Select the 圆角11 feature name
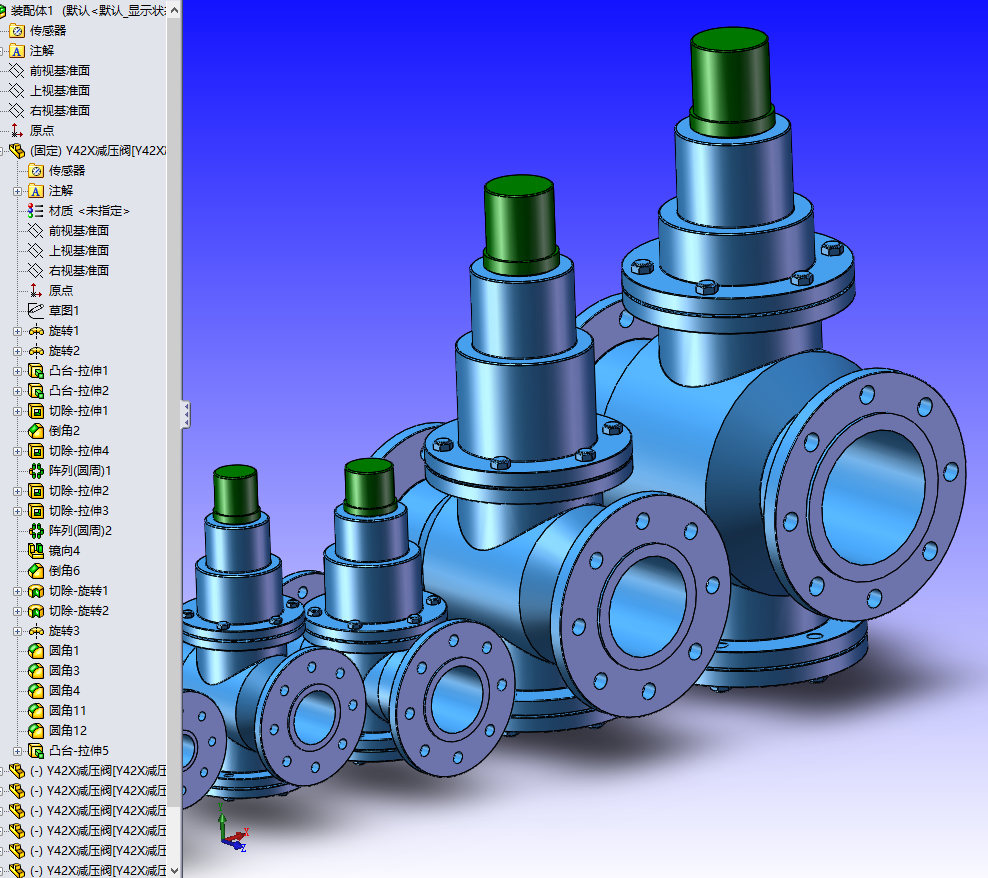 coord(67,711)
